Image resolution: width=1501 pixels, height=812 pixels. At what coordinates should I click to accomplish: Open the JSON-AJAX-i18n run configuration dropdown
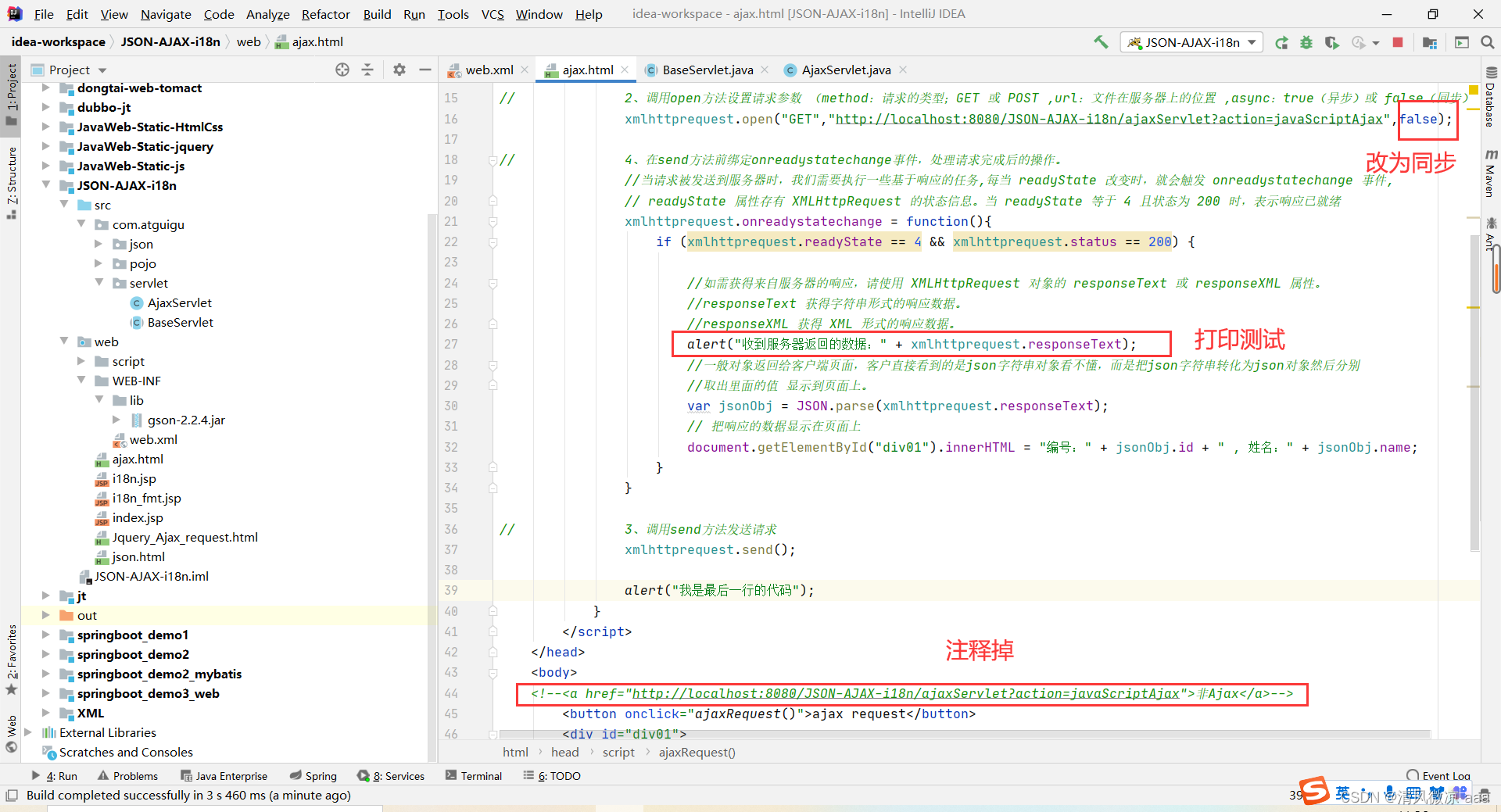point(1191,42)
